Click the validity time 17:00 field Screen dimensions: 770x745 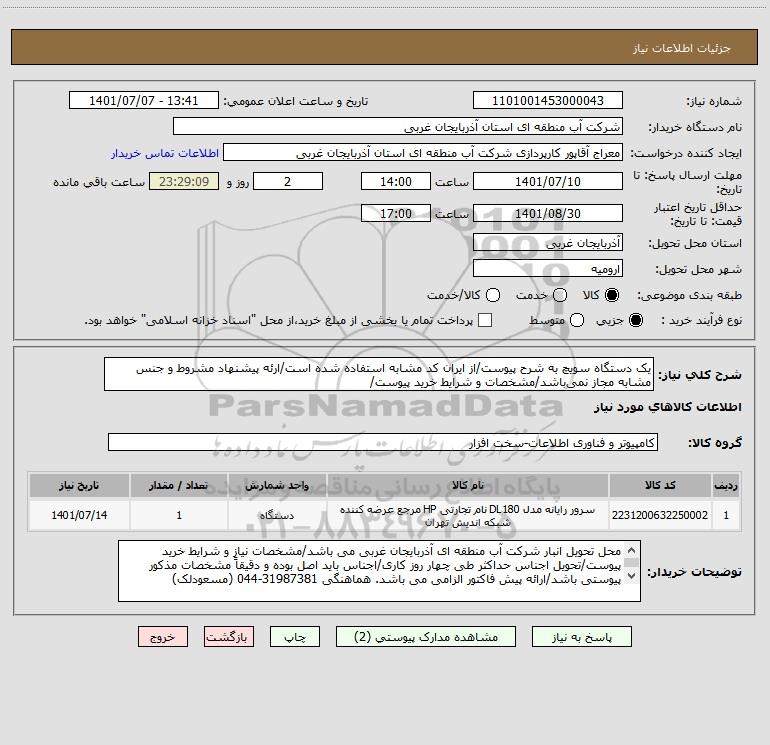point(396,213)
